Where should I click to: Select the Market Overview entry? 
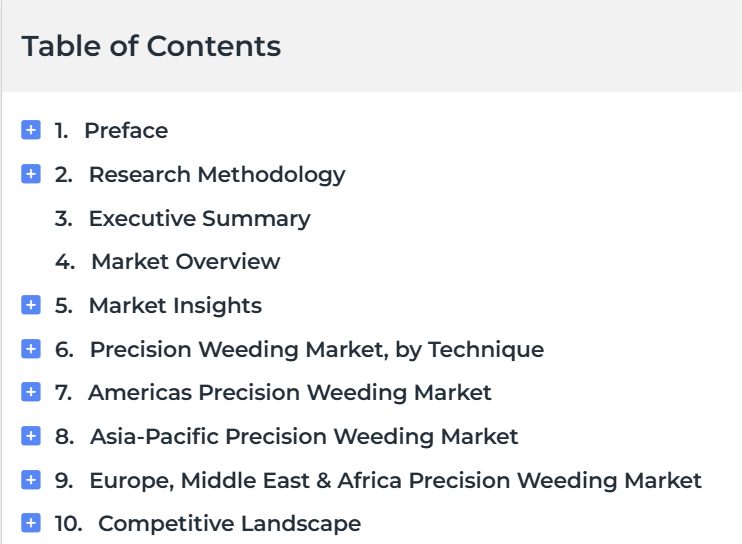(186, 262)
